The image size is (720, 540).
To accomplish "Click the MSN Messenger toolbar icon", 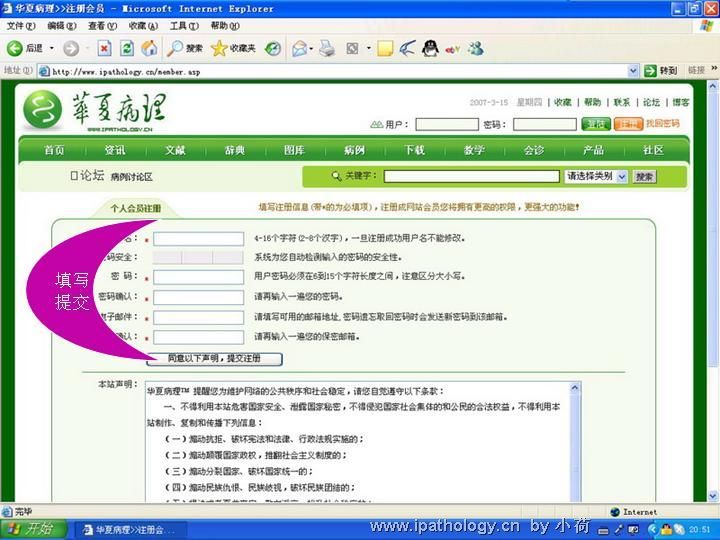I will [x=476, y=48].
